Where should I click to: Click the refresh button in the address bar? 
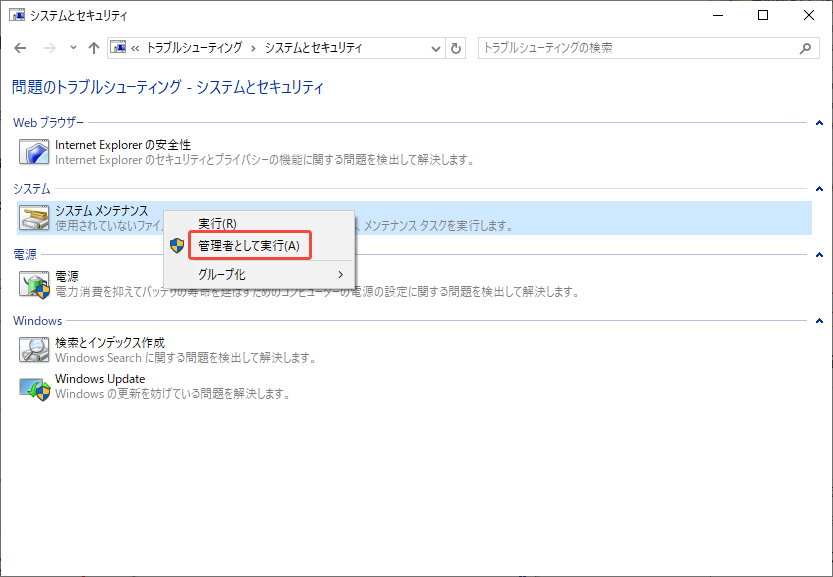tap(456, 47)
